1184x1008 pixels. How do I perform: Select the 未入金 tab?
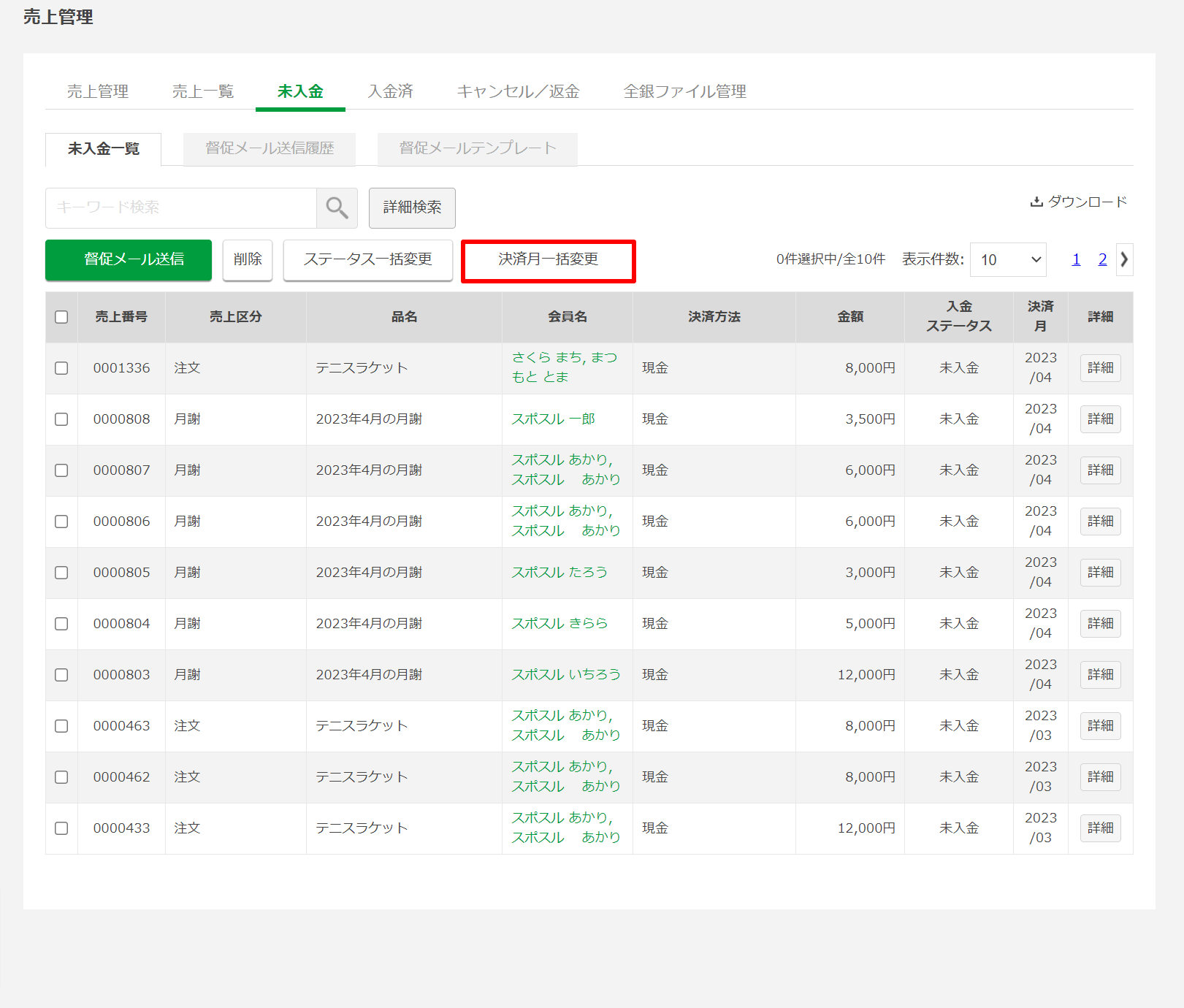pos(300,91)
